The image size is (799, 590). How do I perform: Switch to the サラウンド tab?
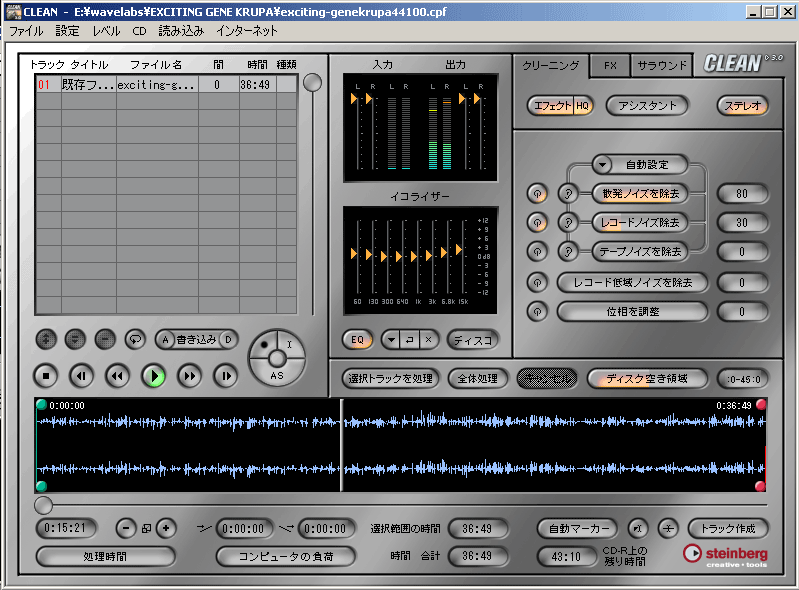(x=662, y=66)
